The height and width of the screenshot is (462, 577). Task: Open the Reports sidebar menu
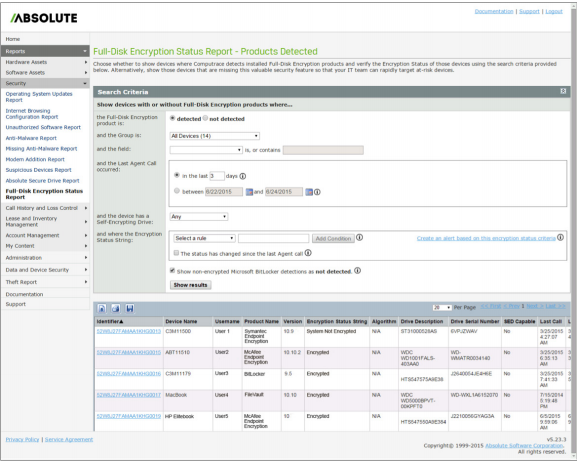coord(45,51)
